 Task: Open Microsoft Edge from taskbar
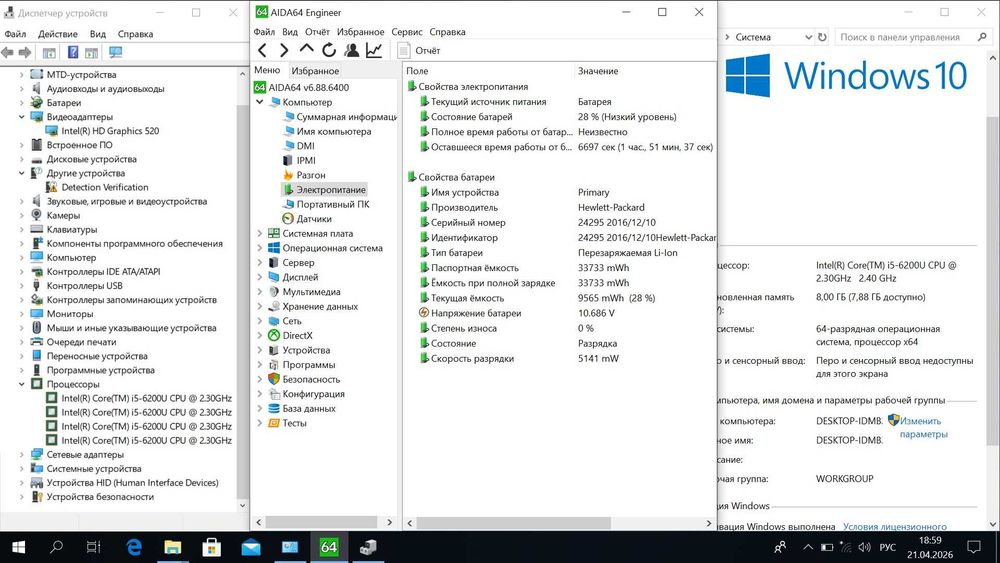[133, 546]
